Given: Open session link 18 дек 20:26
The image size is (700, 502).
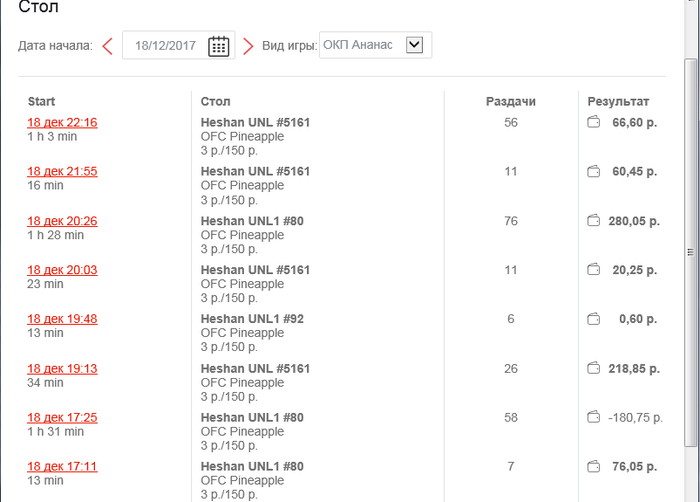Looking at the screenshot, I should [62, 221].
